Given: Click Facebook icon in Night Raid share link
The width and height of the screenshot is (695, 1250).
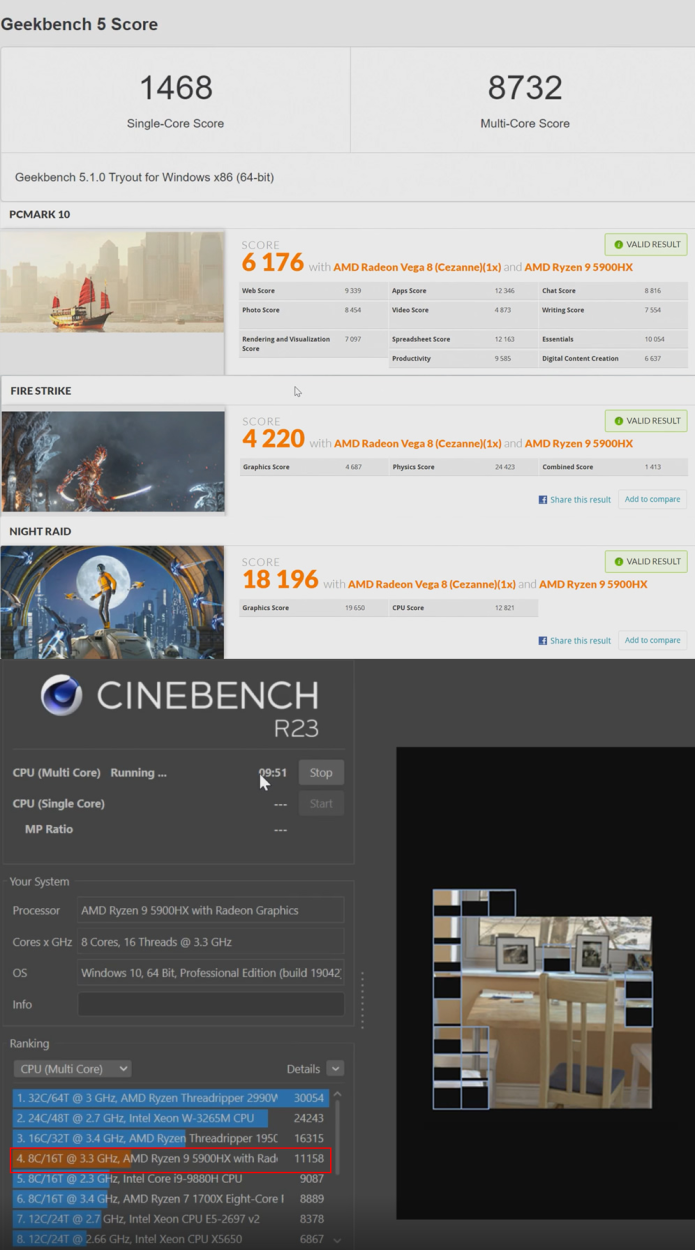Looking at the screenshot, I should click(x=543, y=641).
